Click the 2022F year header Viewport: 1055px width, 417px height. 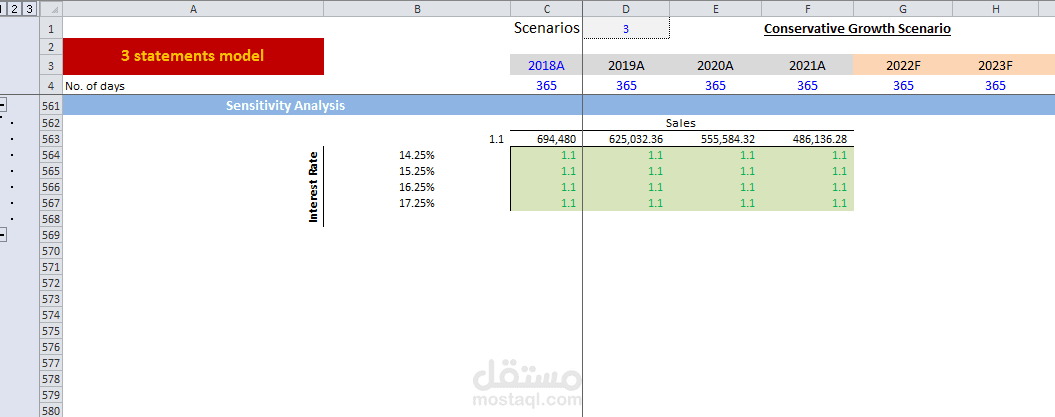(x=903, y=65)
